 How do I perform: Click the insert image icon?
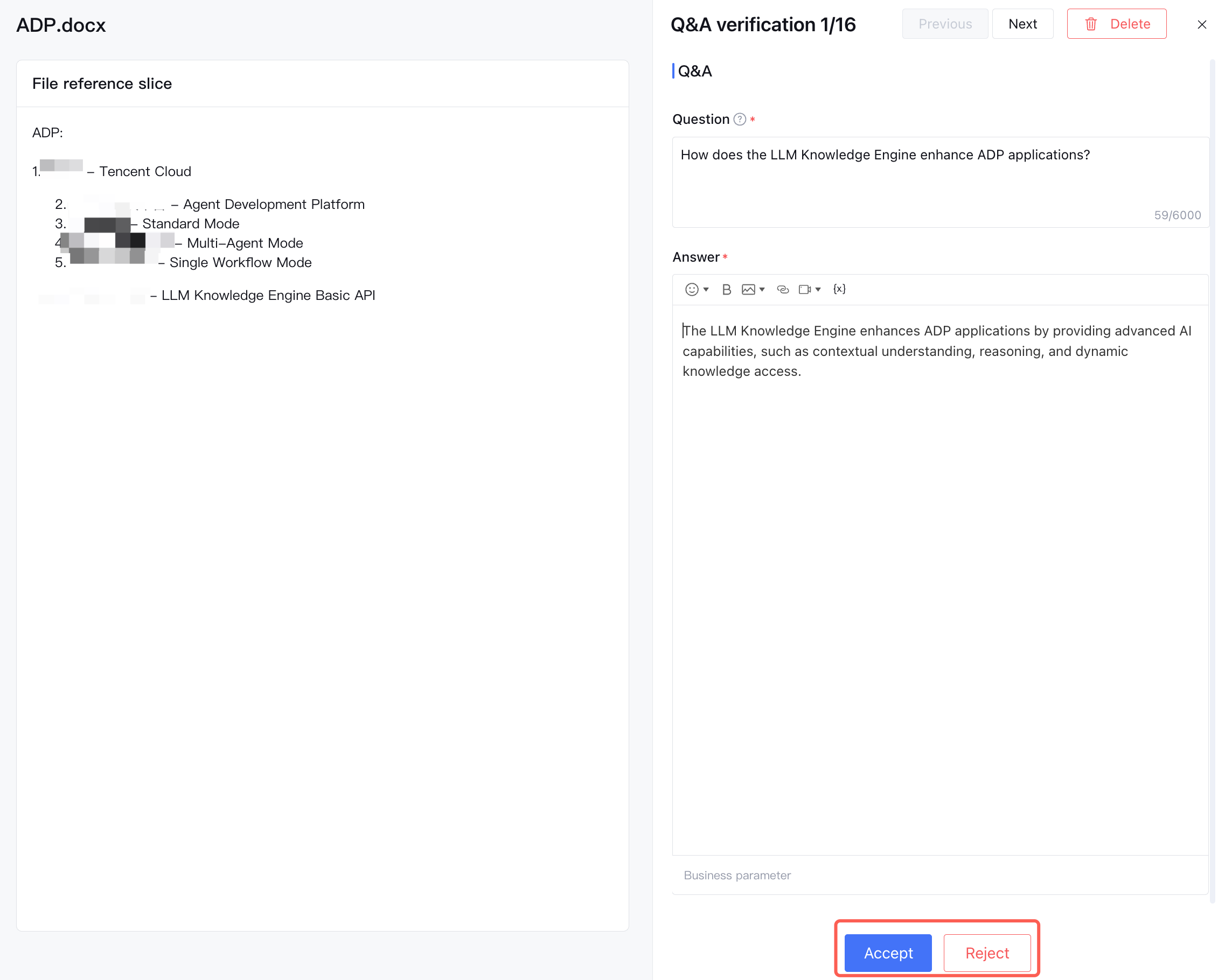coord(748,290)
